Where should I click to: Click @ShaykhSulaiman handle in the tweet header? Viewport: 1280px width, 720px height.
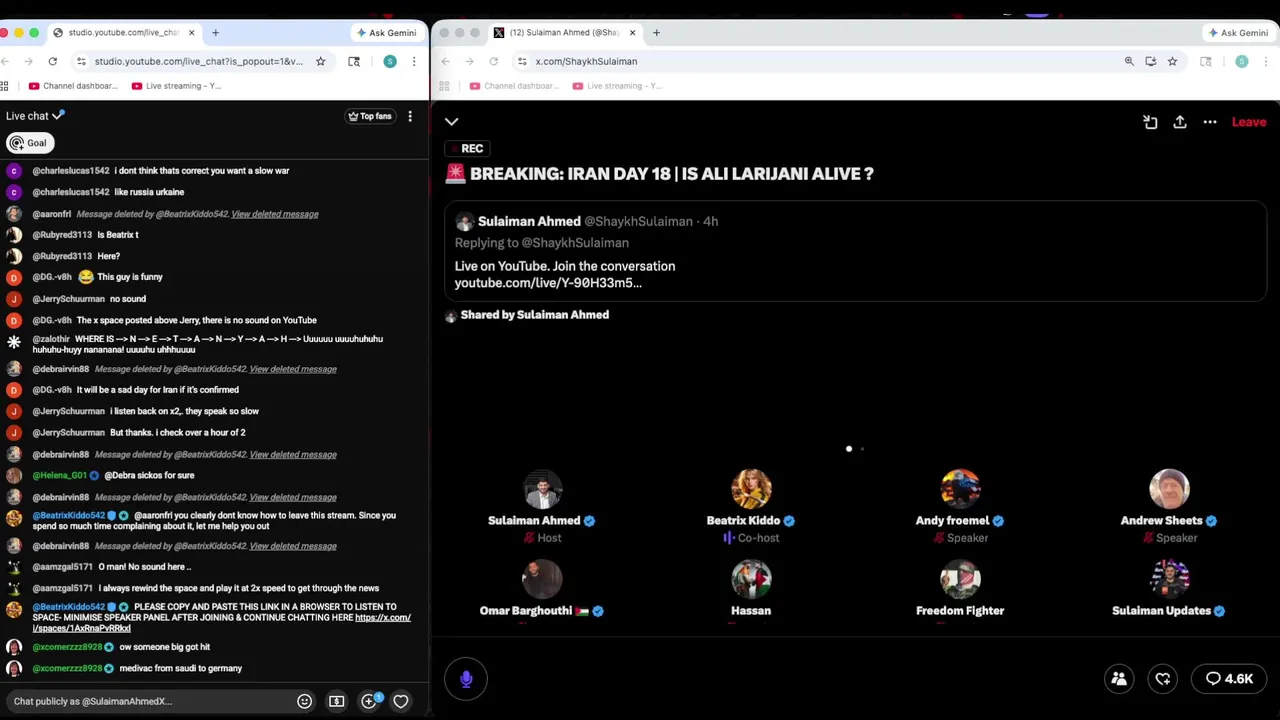pos(638,221)
